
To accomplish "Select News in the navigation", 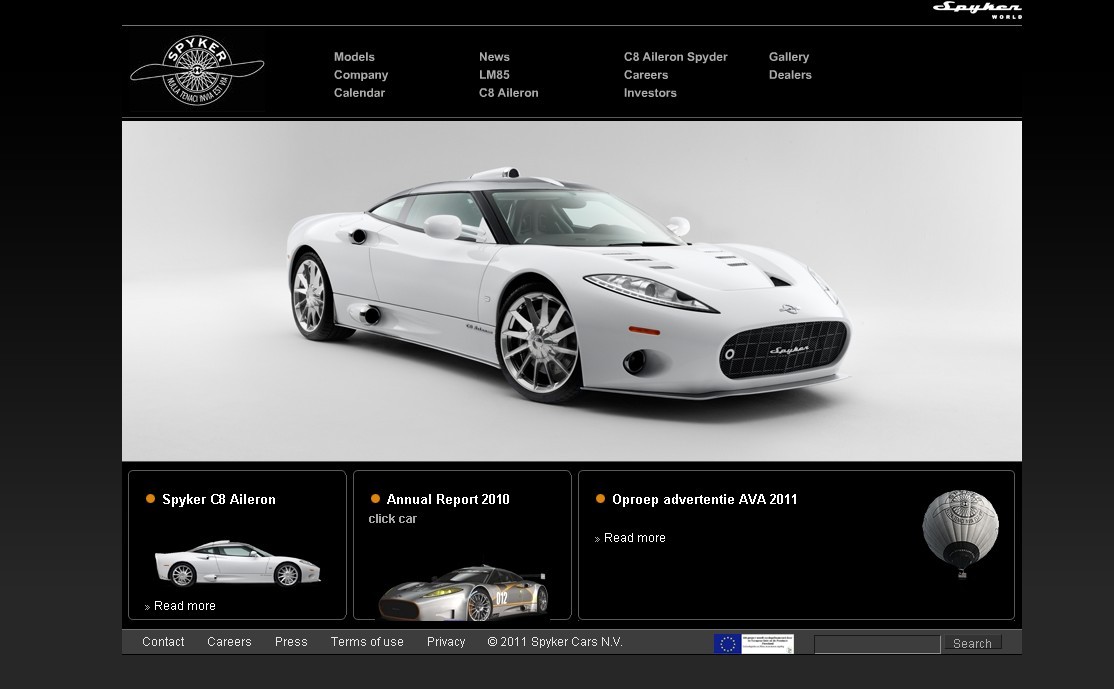I will 494,57.
